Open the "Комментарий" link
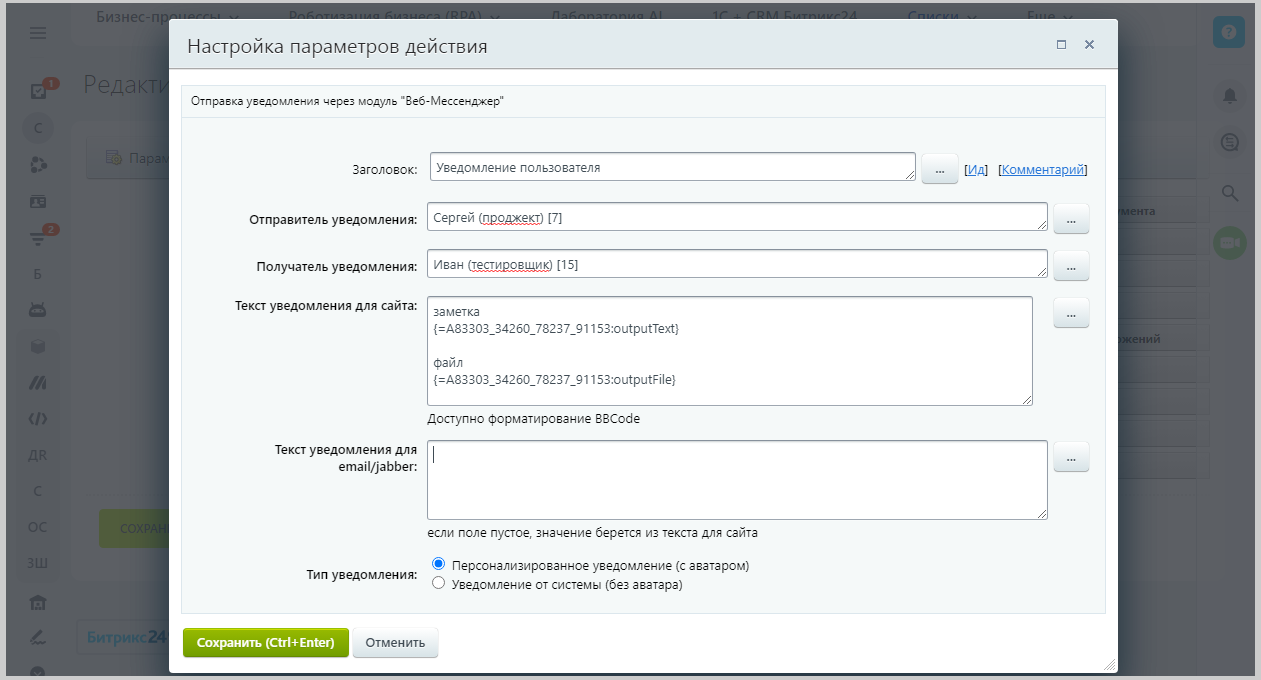The image size is (1261, 680). [x=1043, y=170]
